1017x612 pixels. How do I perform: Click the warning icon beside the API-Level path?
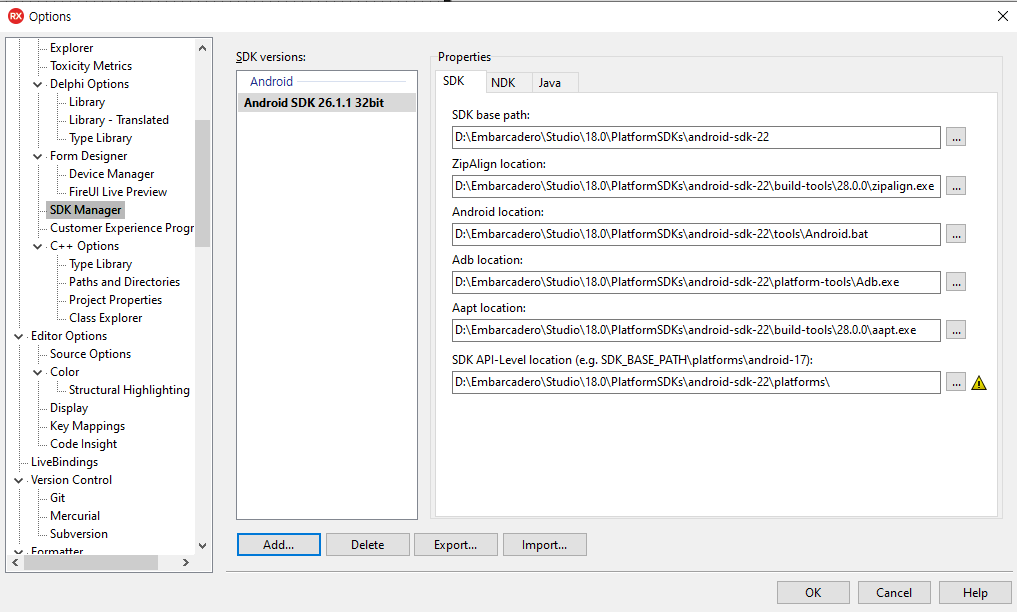coord(978,382)
